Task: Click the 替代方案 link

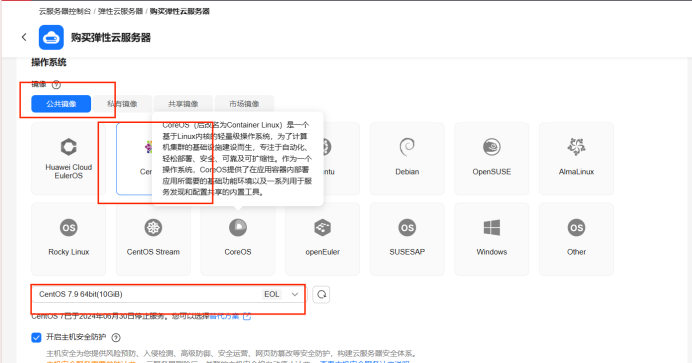Action: coord(224,316)
